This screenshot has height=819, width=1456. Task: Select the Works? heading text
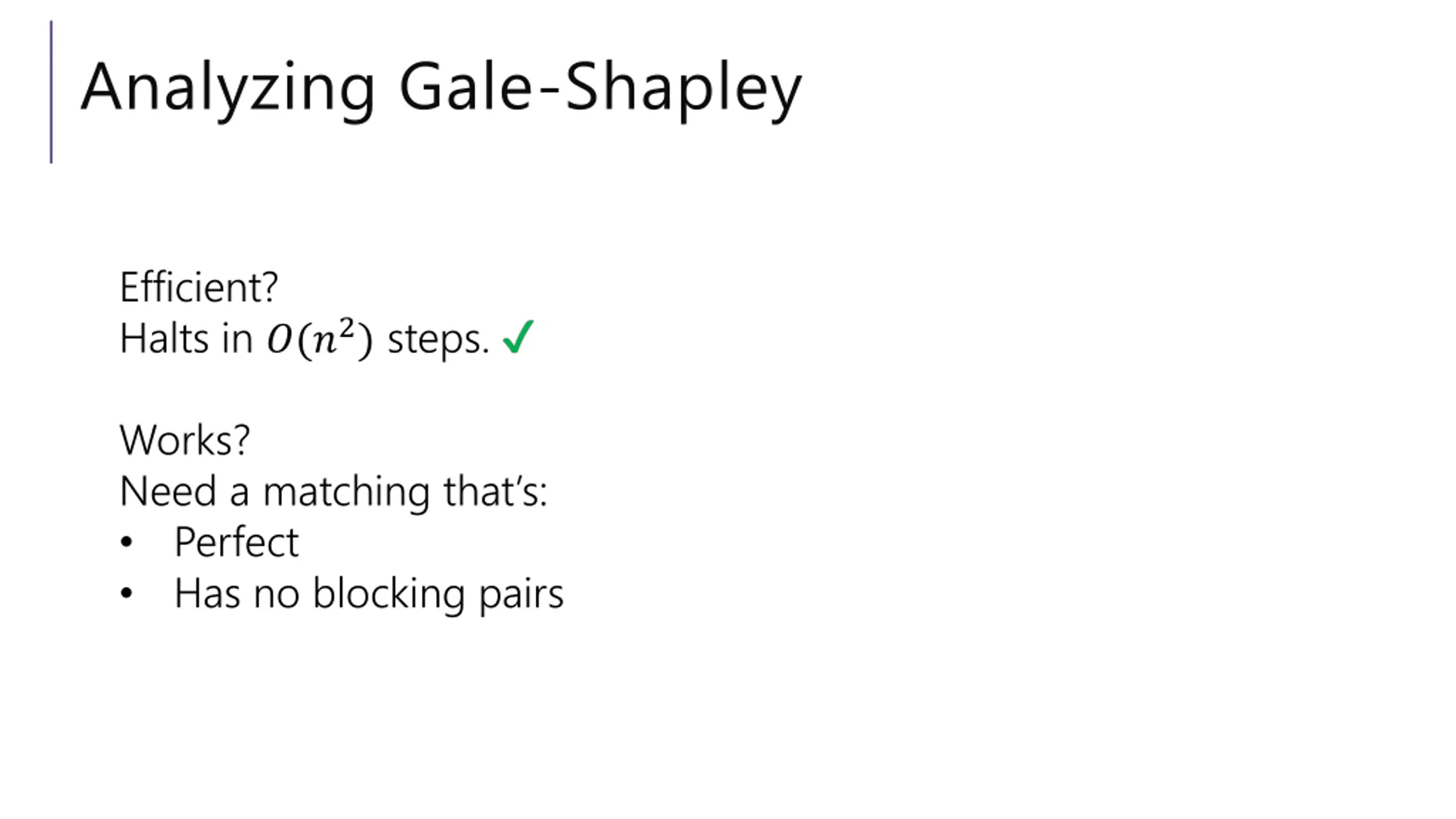(x=185, y=440)
